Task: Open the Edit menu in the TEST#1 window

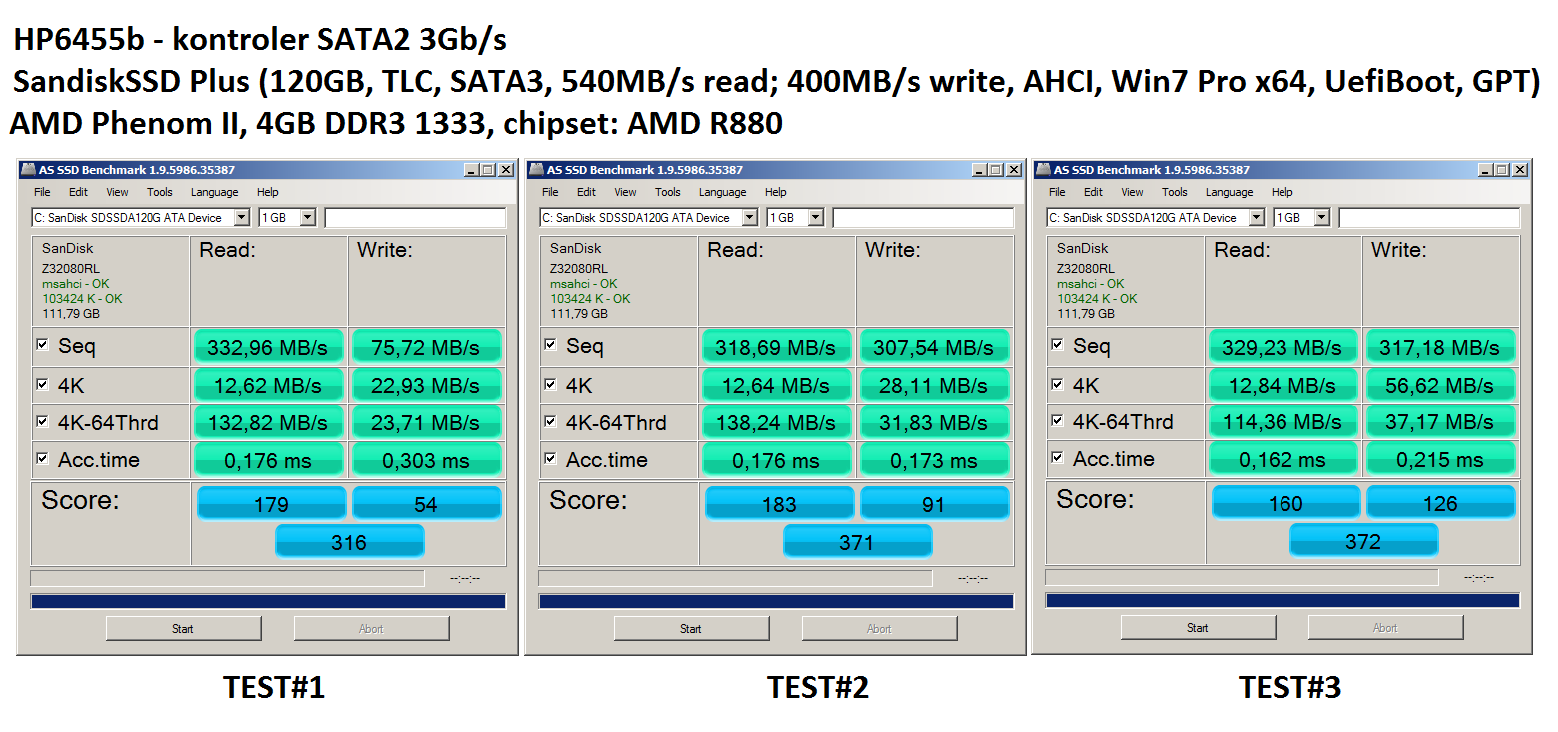Action: coord(78,192)
